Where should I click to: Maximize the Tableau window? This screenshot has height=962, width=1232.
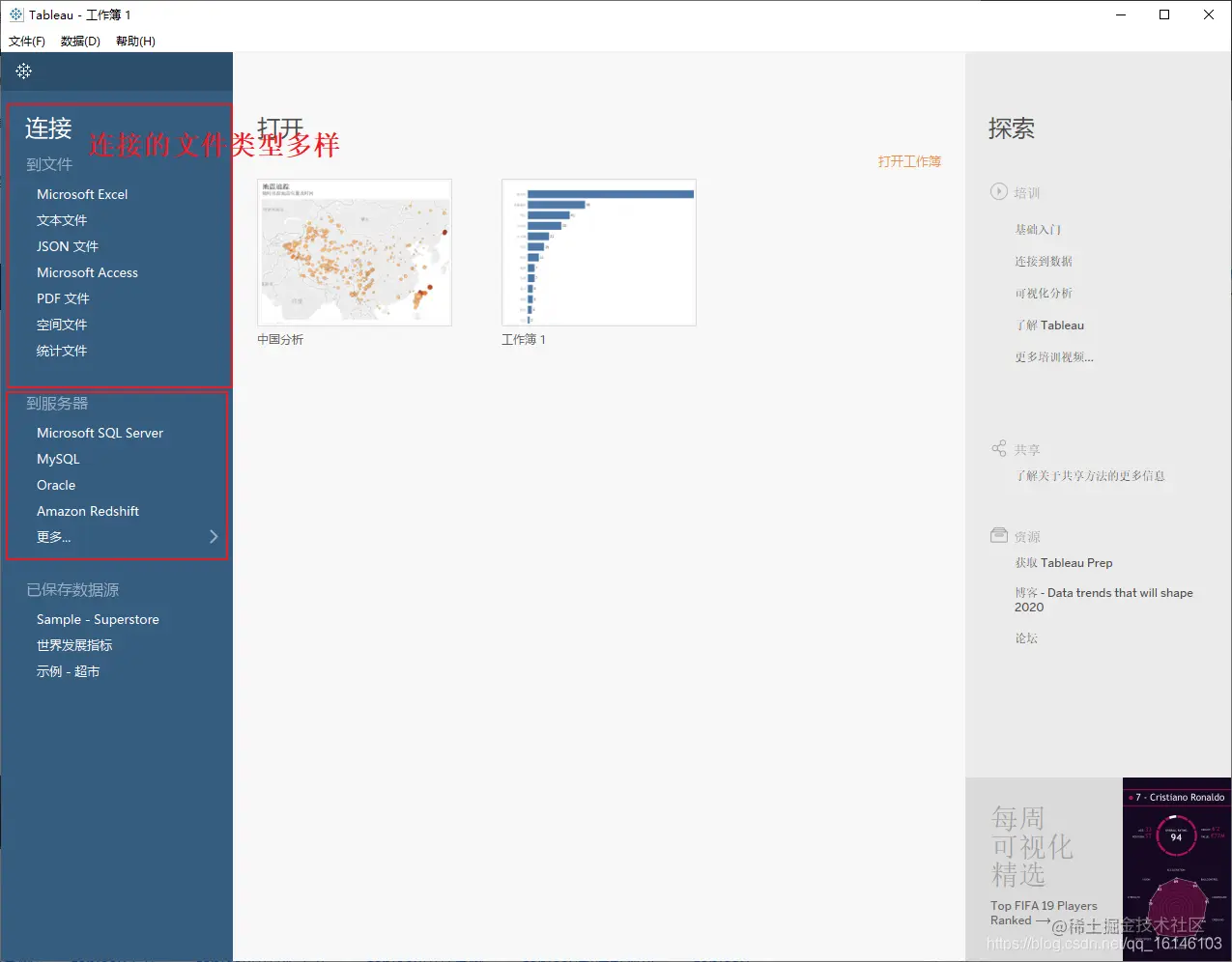click(x=1164, y=14)
